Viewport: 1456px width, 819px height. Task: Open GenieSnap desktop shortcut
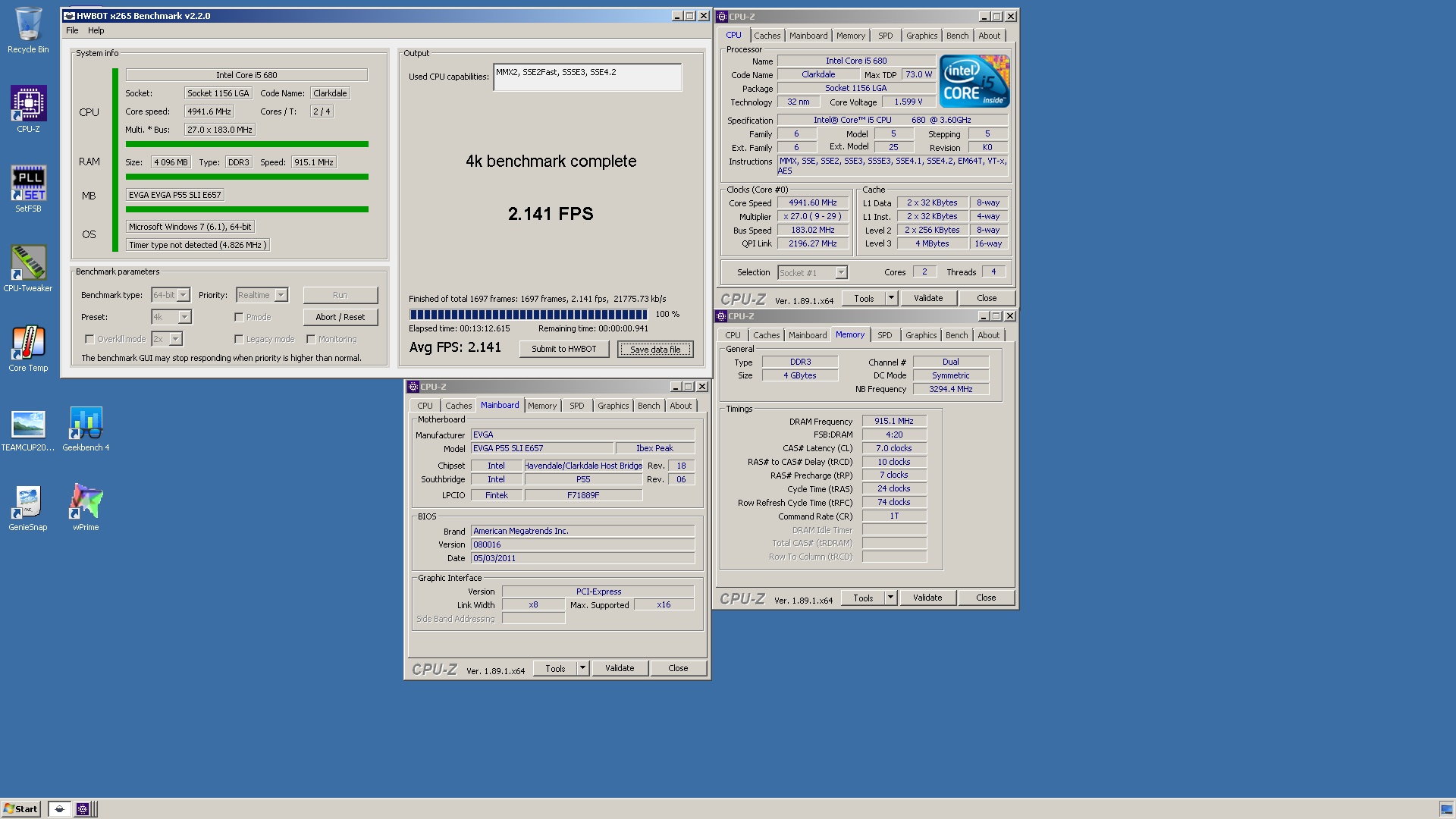click(28, 508)
